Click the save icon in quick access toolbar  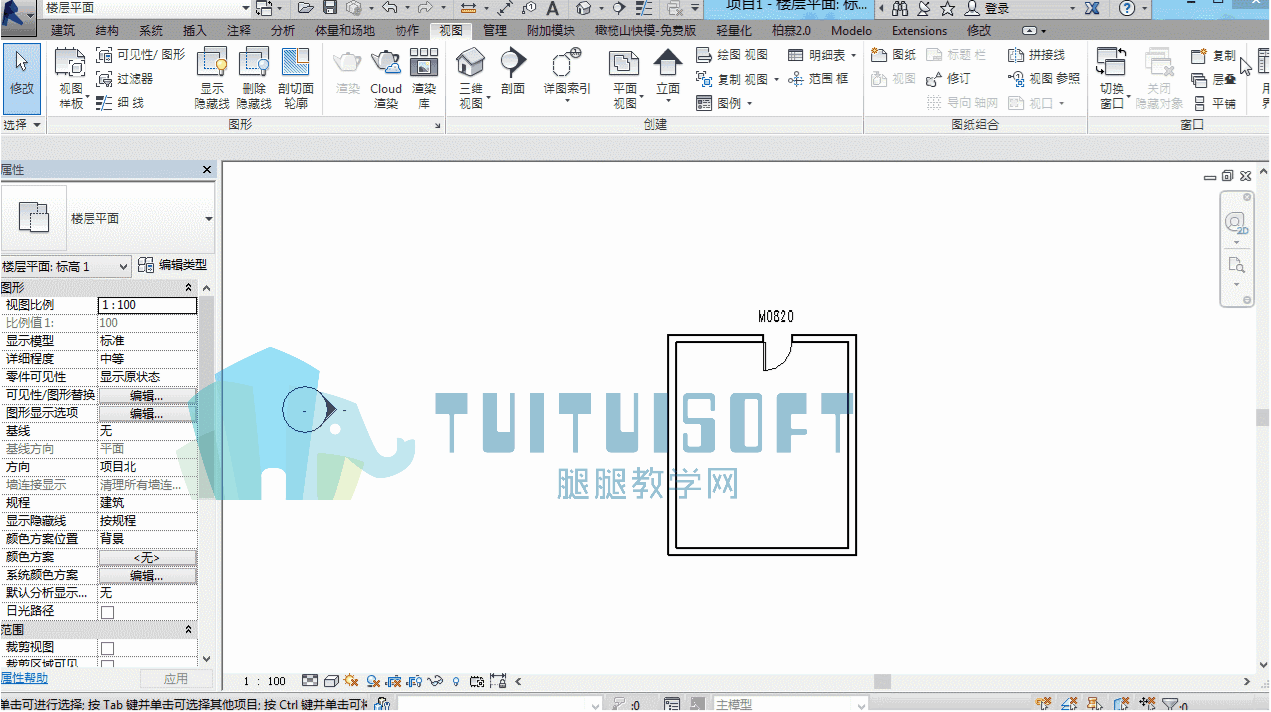click(x=330, y=8)
